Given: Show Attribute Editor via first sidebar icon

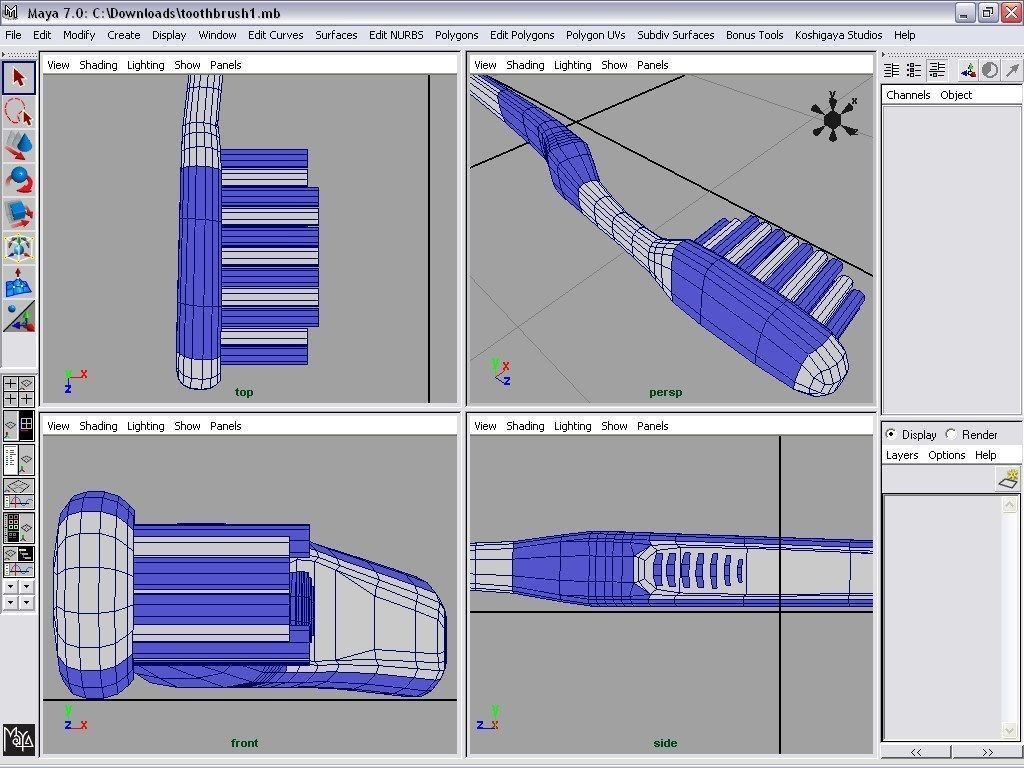Looking at the screenshot, I should [891, 70].
